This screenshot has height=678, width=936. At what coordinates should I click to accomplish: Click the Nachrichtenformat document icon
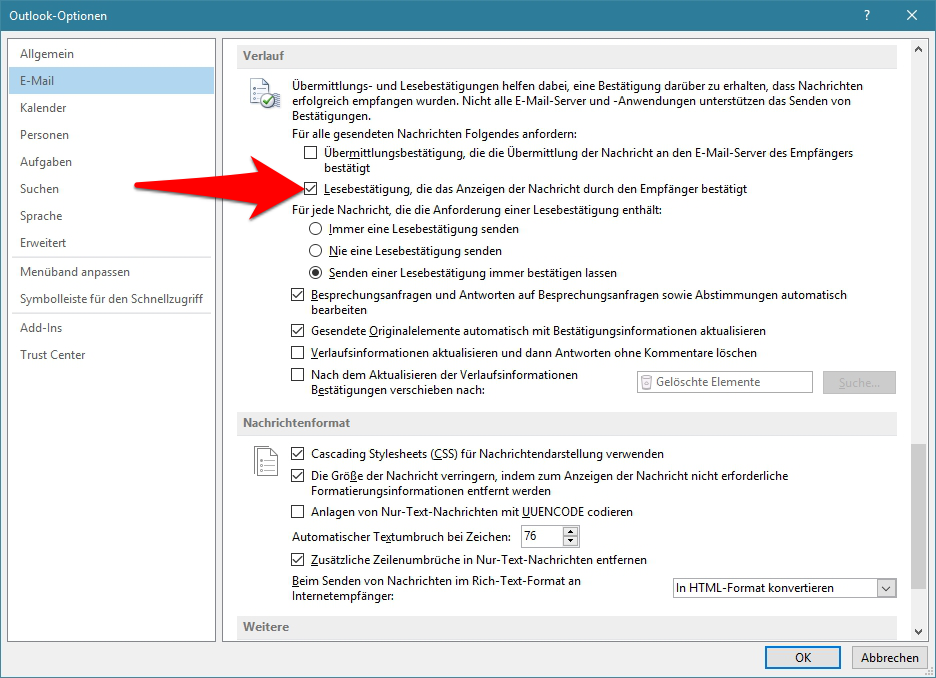[266, 461]
